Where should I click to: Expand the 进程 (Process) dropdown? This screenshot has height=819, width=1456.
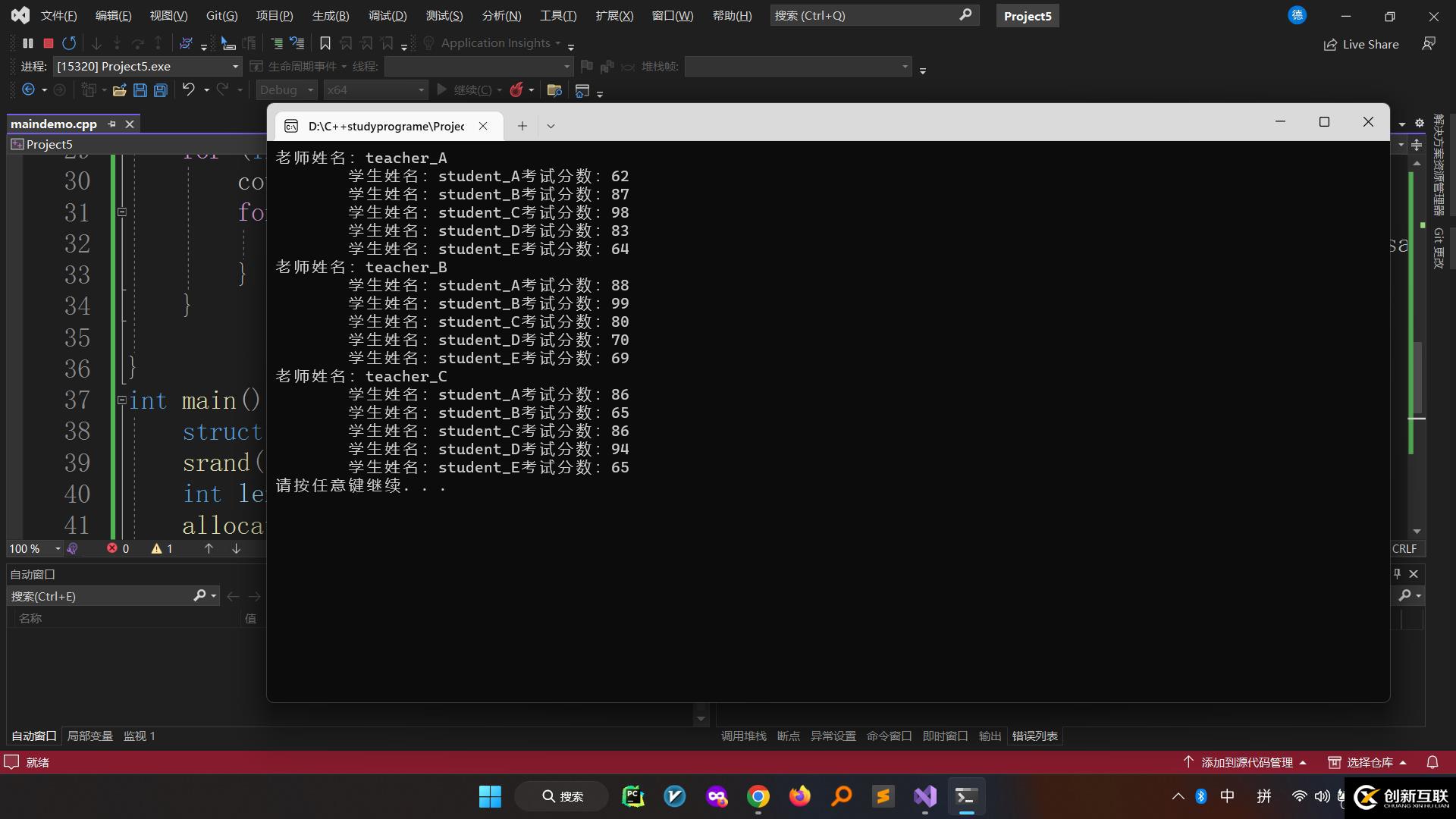pos(233,67)
